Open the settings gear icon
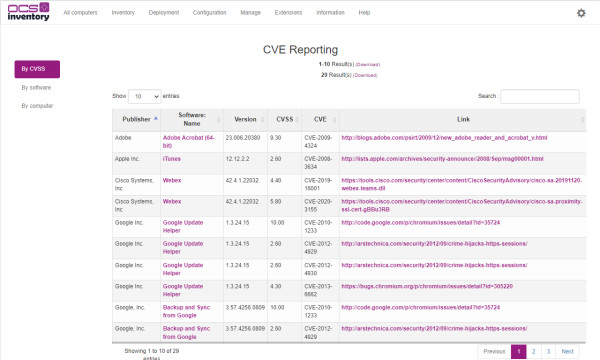This screenshot has width=600, height=360. coord(581,13)
